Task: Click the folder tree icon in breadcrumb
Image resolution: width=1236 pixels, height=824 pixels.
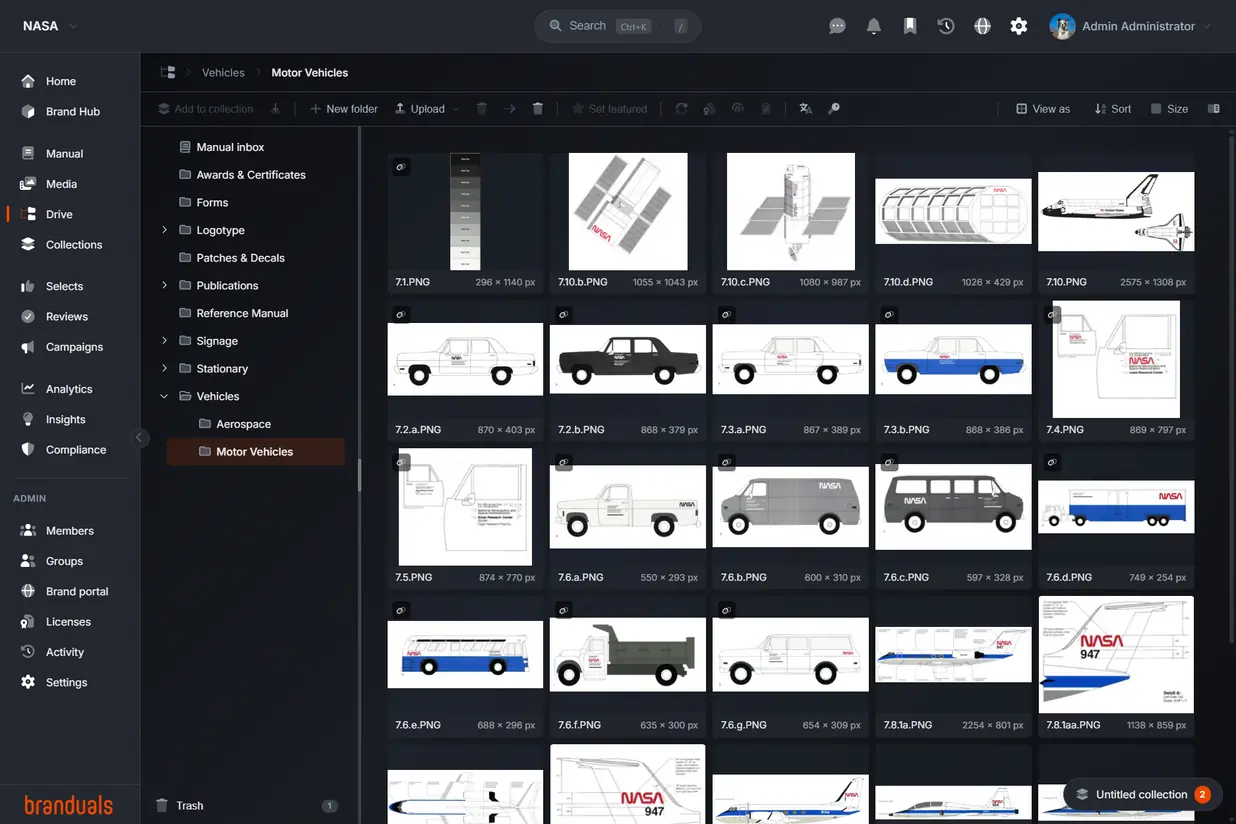Action: 168,72
